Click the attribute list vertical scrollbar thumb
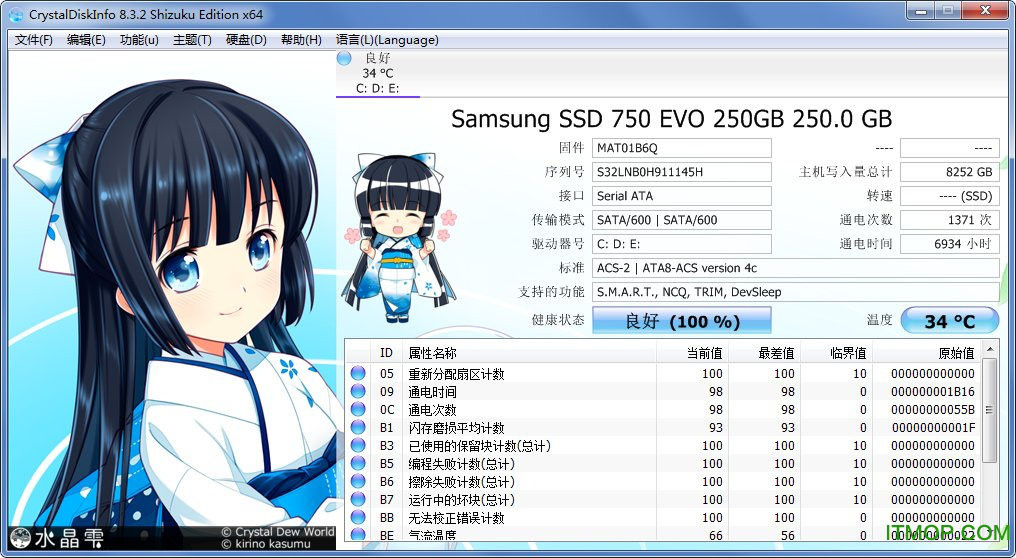The image size is (1016, 558). (989, 410)
